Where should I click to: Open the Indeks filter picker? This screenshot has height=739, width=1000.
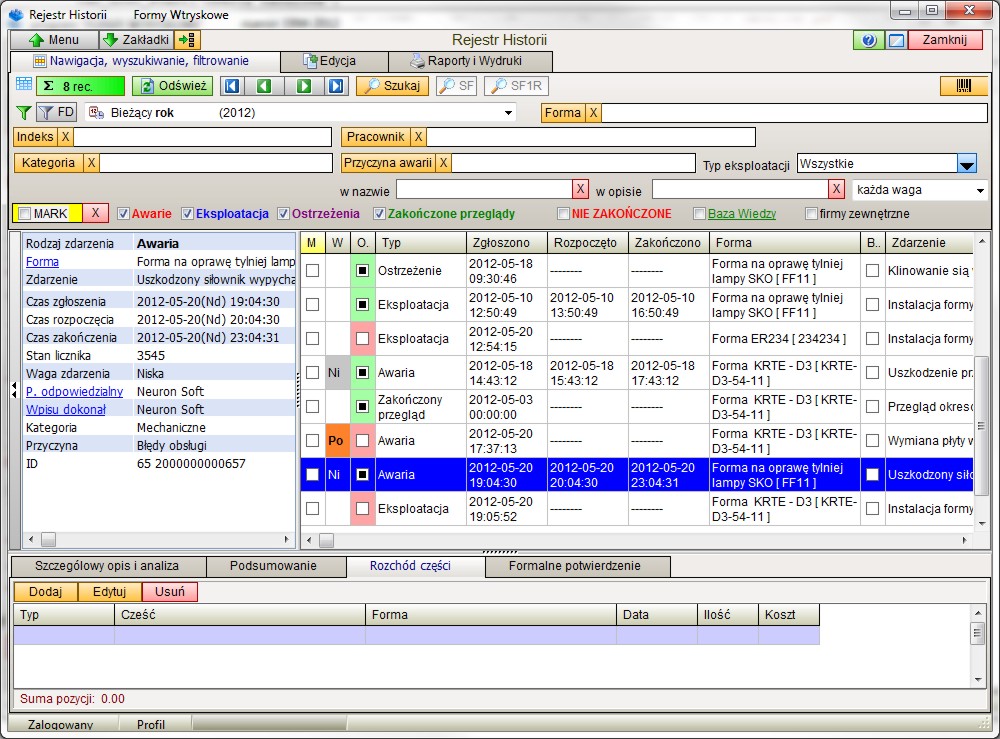pyautogui.click(x=35, y=136)
